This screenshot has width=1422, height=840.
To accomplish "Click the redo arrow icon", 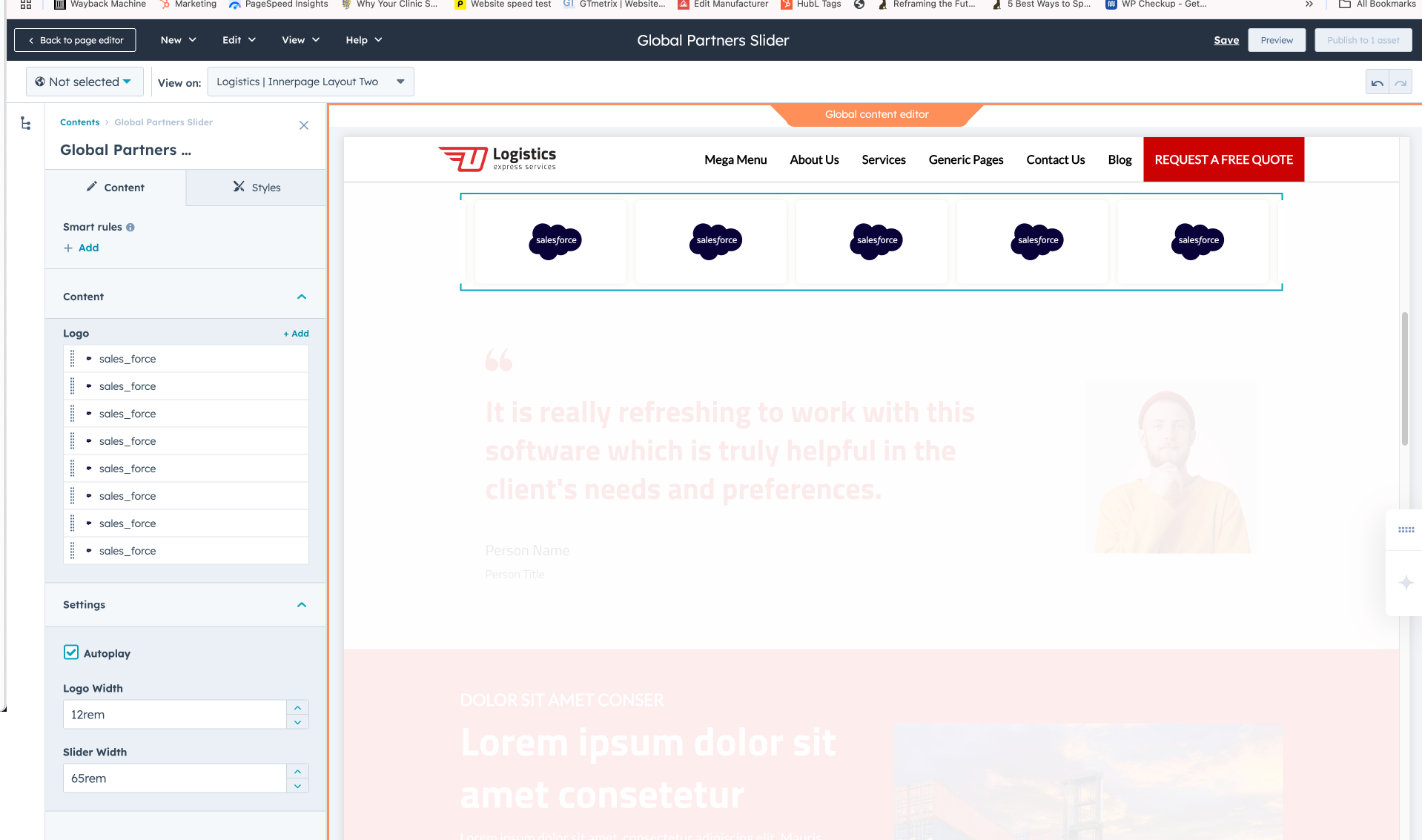I will pos(1400,82).
